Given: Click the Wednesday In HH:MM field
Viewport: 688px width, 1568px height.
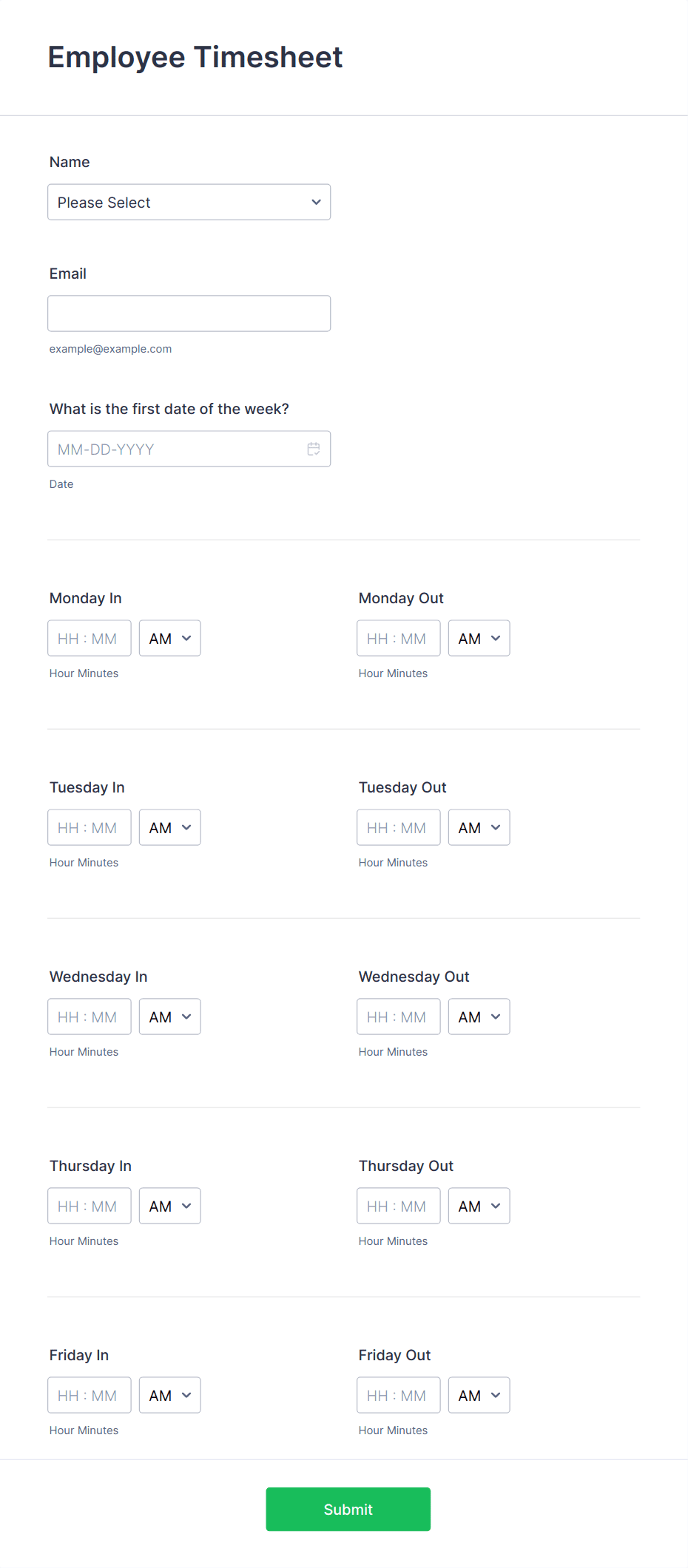Looking at the screenshot, I should click(x=89, y=1016).
